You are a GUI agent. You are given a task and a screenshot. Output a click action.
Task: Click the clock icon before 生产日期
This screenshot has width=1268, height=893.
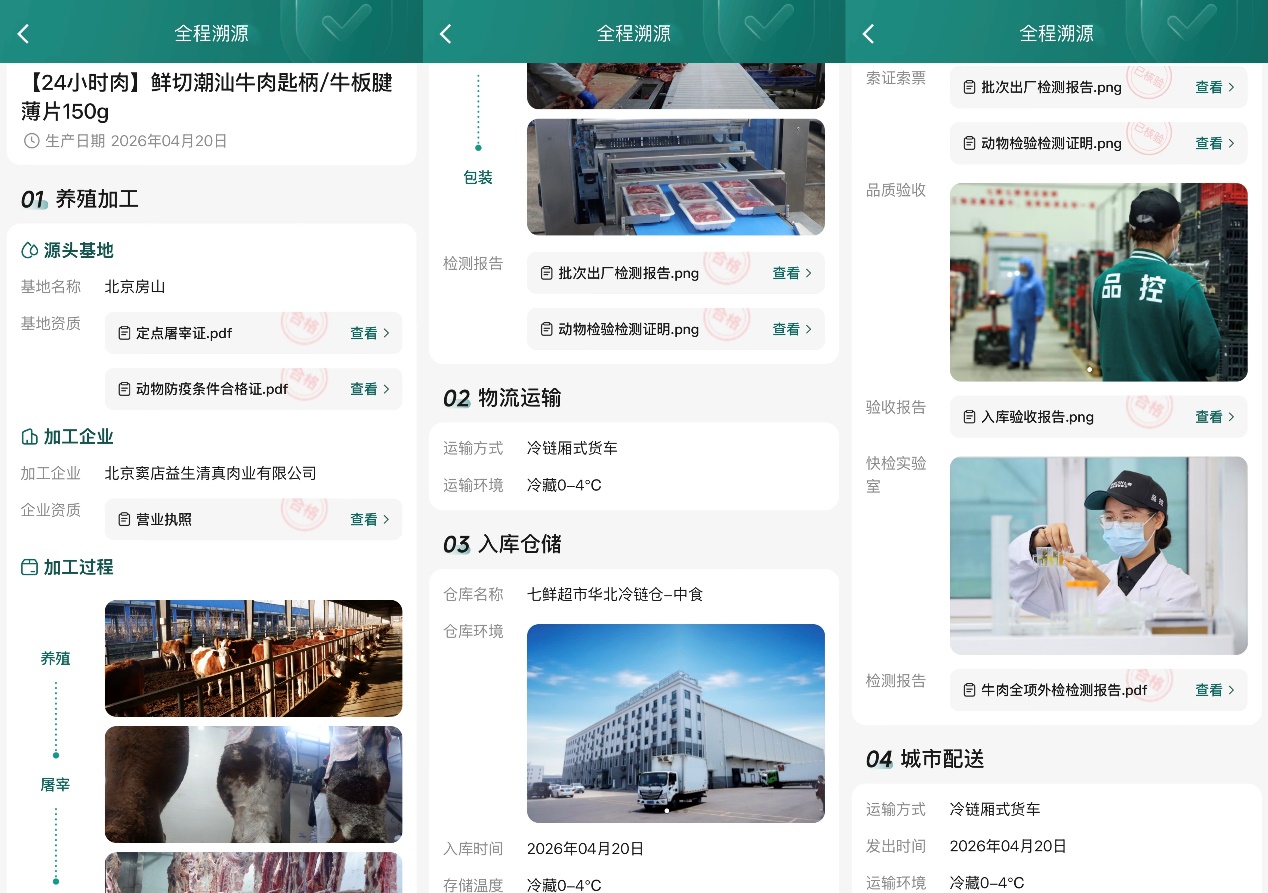point(32,141)
